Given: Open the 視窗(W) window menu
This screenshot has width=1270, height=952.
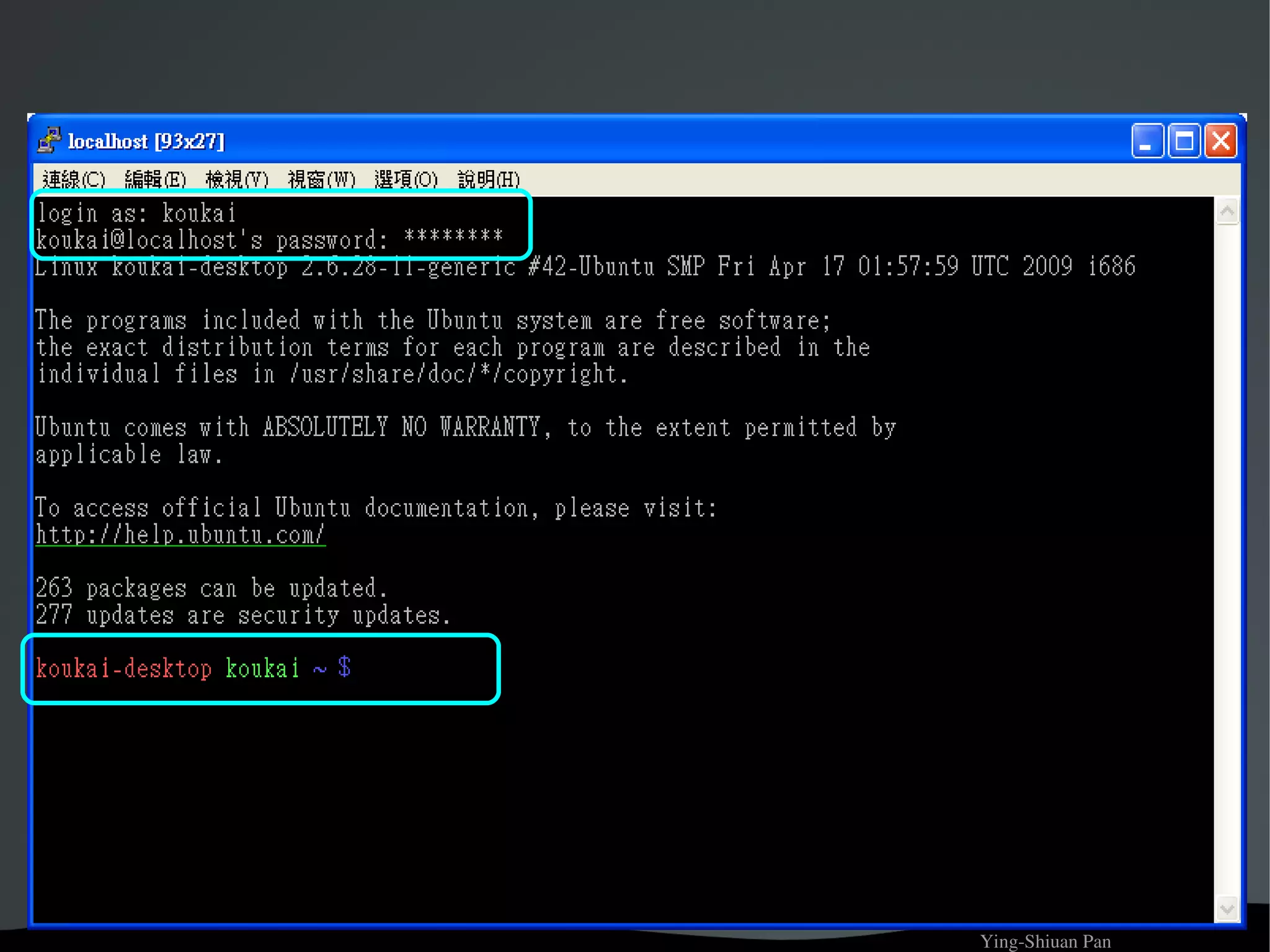Looking at the screenshot, I should (x=321, y=180).
